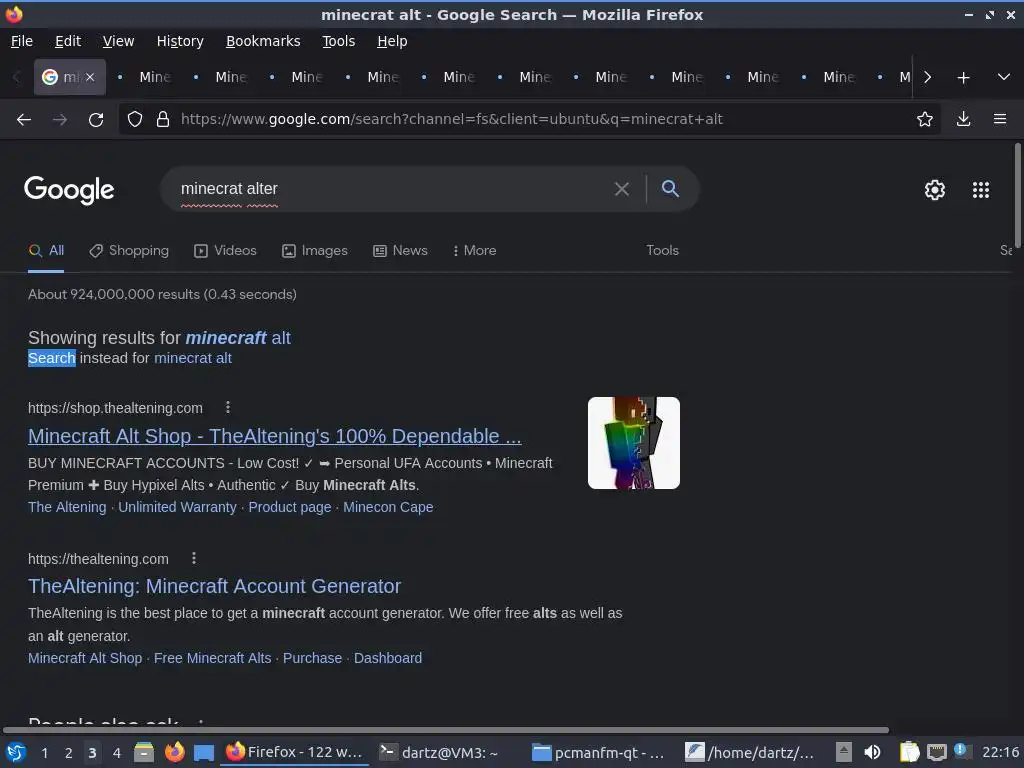Image resolution: width=1024 pixels, height=768 pixels.
Task: Switch to the All results tab
Action: point(46,251)
